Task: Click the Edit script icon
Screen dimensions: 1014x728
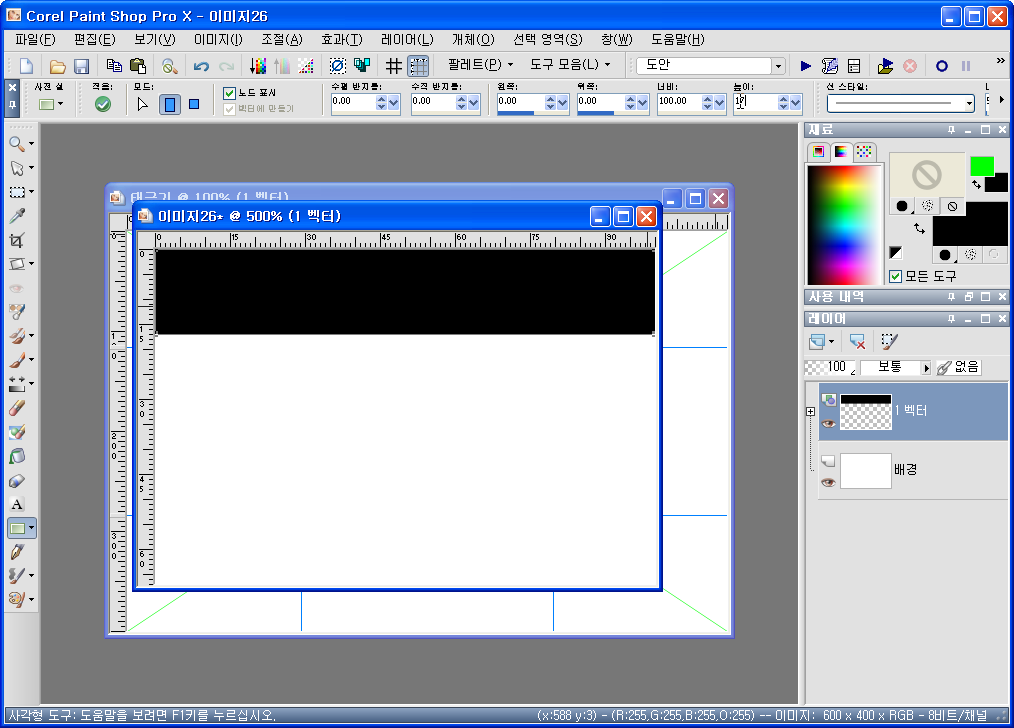Action: coord(830,65)
